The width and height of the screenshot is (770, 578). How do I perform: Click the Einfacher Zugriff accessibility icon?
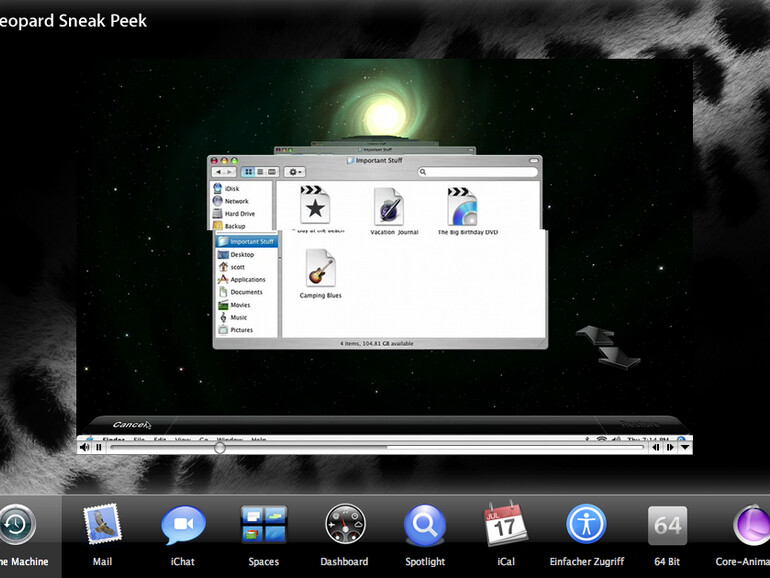586,525
